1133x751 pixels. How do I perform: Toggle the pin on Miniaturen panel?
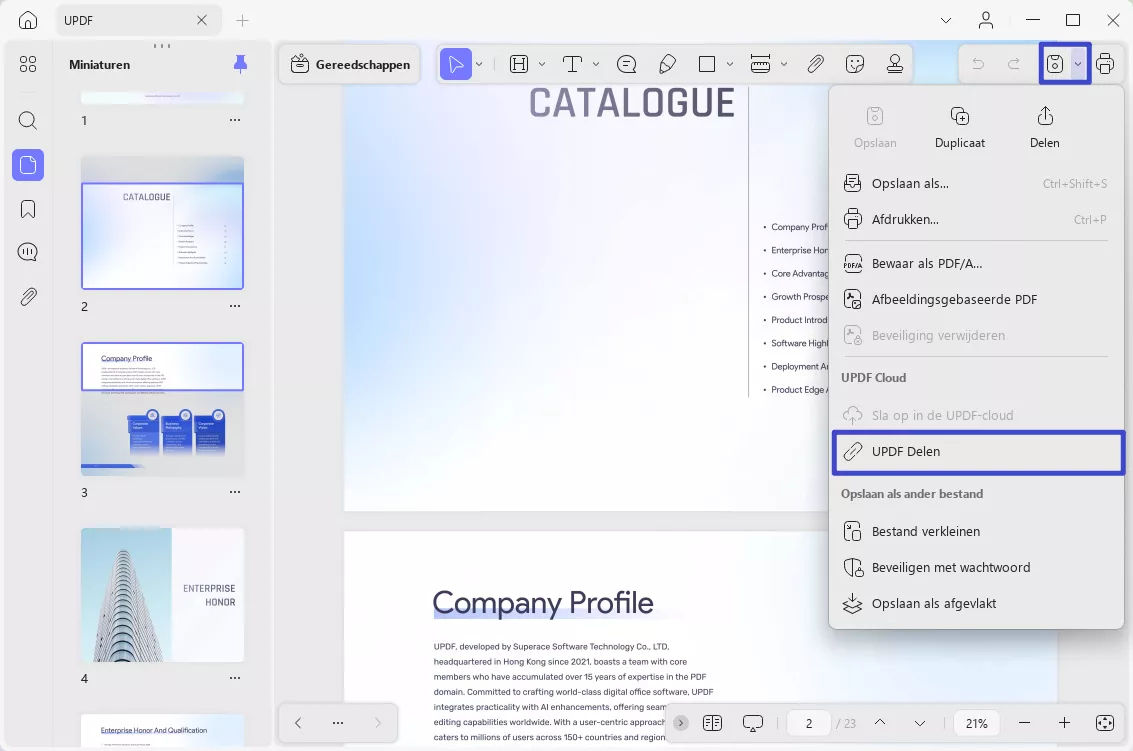point(241,64)
